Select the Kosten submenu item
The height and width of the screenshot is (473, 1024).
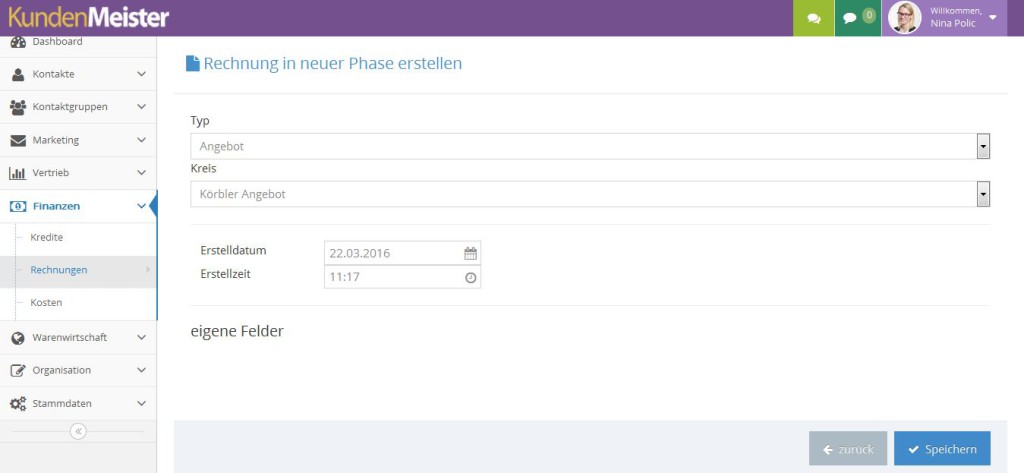46,302
